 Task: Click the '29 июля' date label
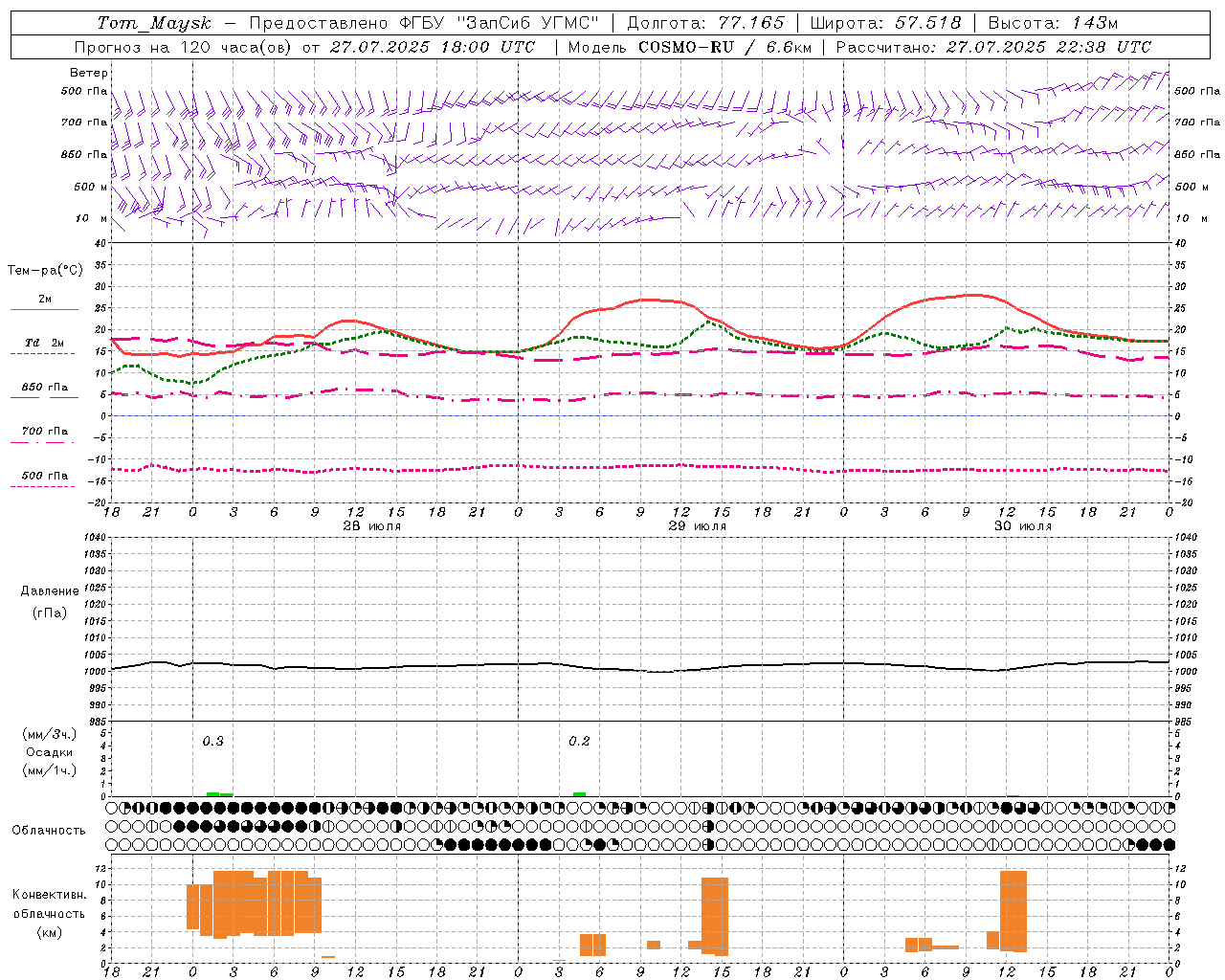(697, 526)
